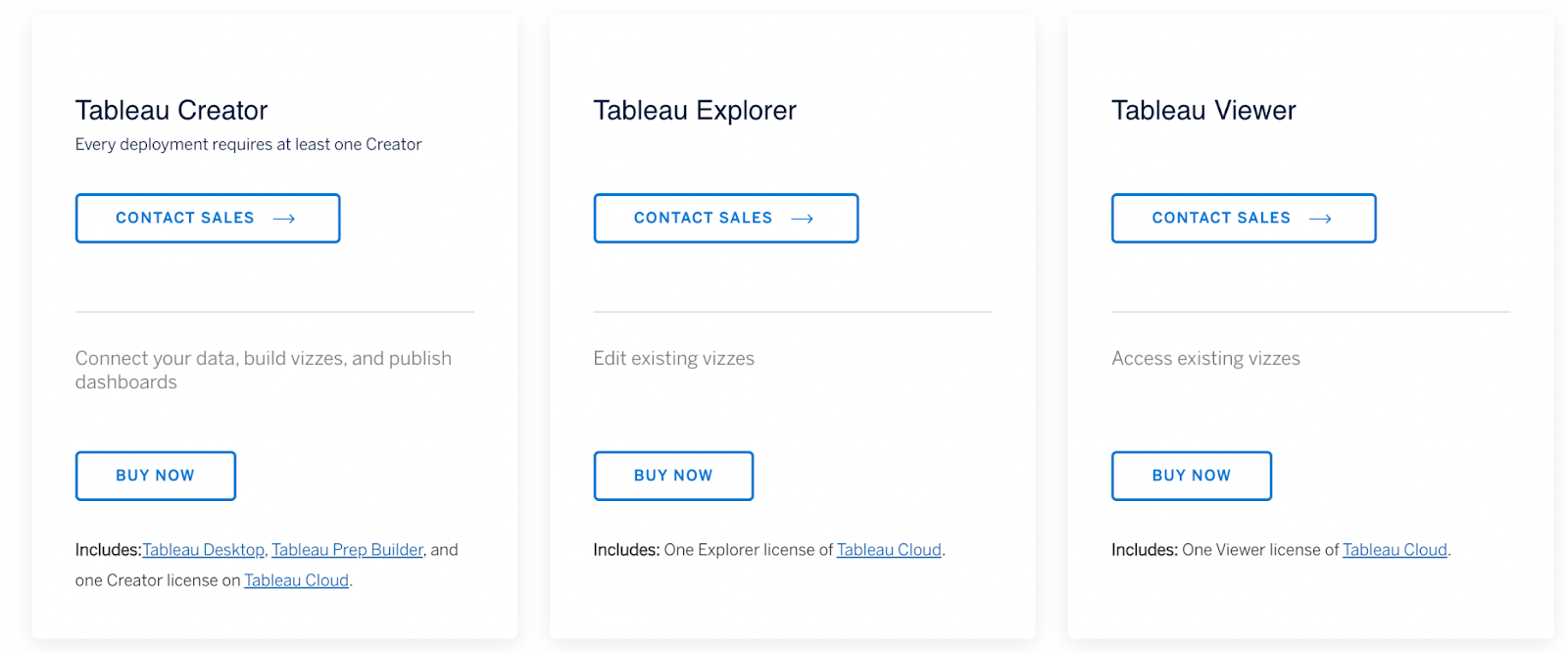Open Tableau Cloud link in the Creator card
The width and height of the screenshot is (1568, 652).
(x=296, y=580)
